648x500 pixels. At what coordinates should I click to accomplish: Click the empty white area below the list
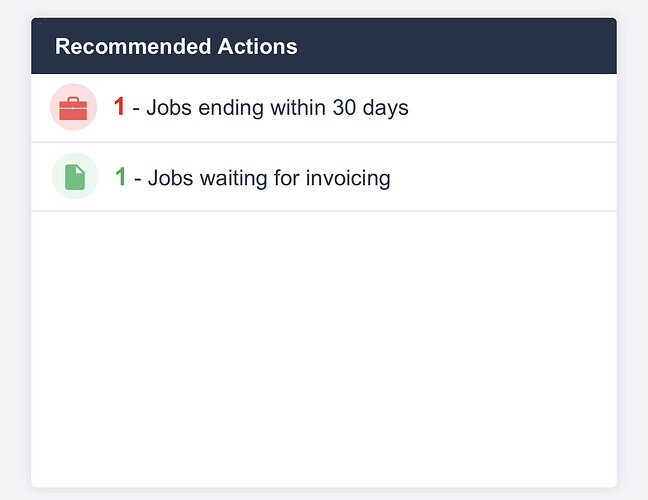(x=324, y=349)
